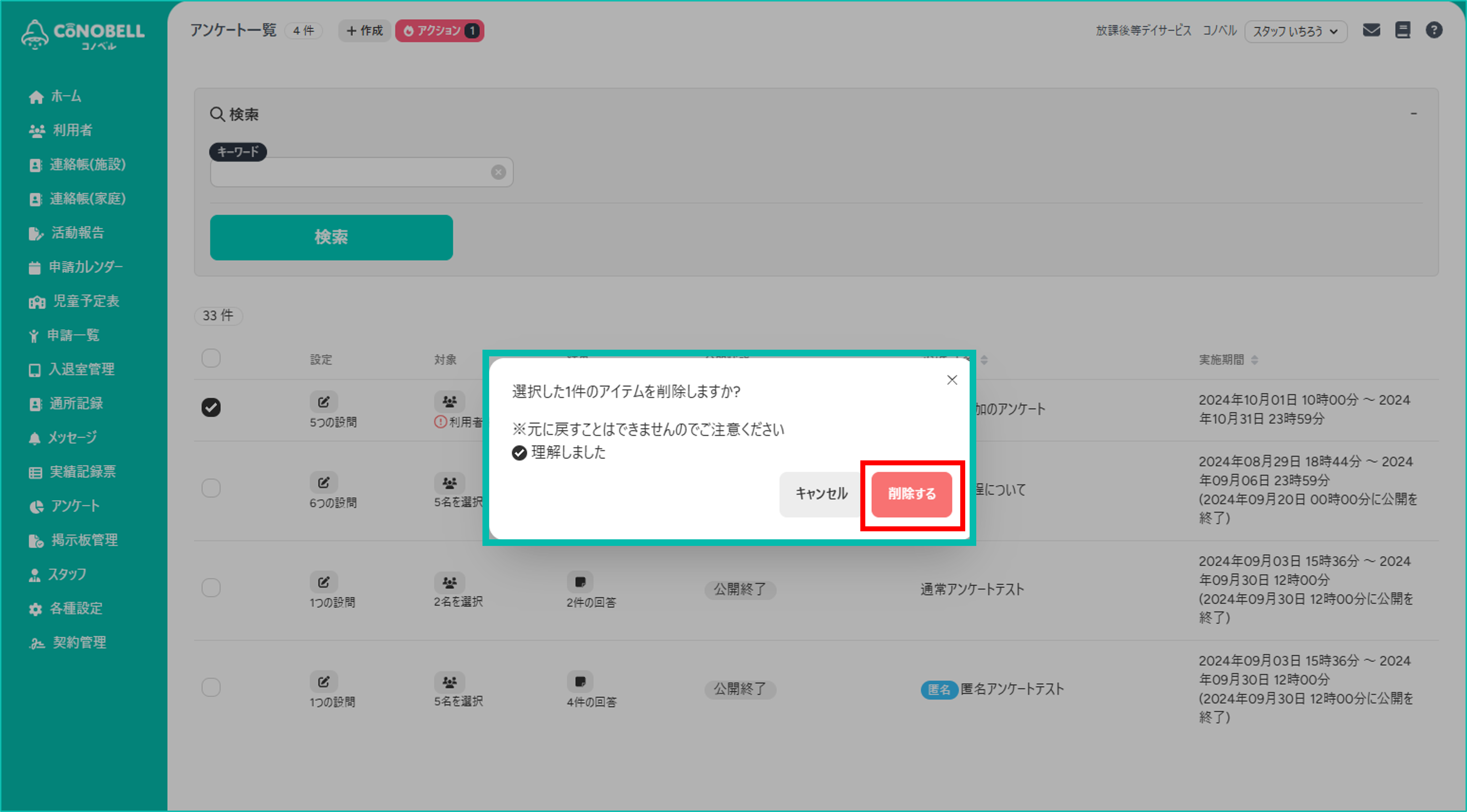The image size is (1467, 812).
Task: Open the mail envelope icon
Action: coord(1371,30)
